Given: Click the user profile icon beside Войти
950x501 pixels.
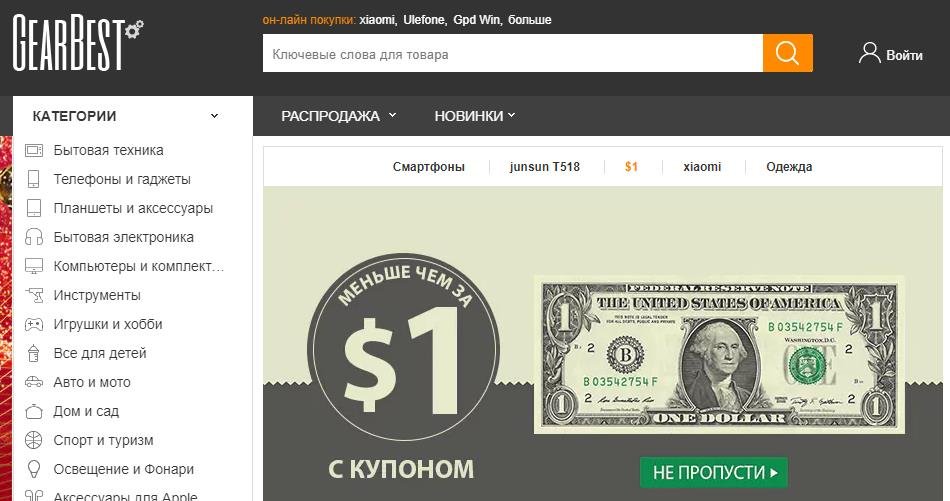Looking at the screenshot, I should [869, 53].
